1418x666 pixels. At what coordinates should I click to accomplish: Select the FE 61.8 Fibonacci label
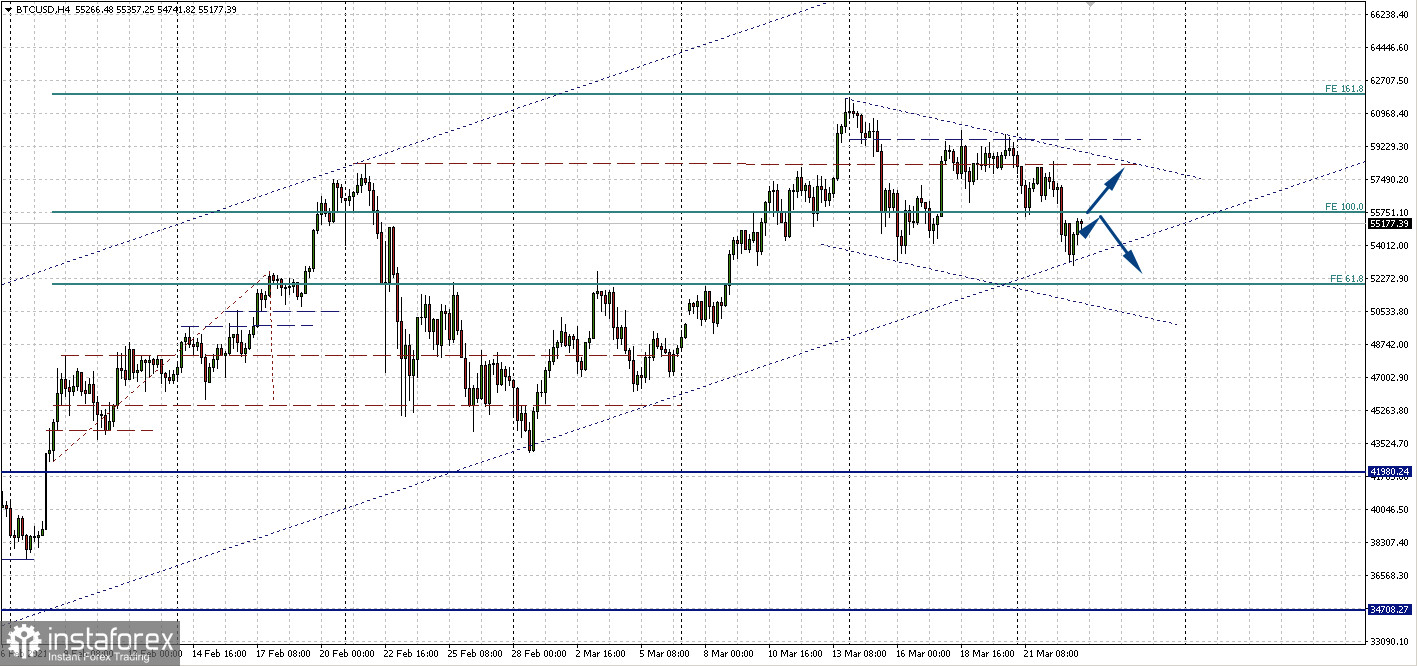(x=1346, y=279)
